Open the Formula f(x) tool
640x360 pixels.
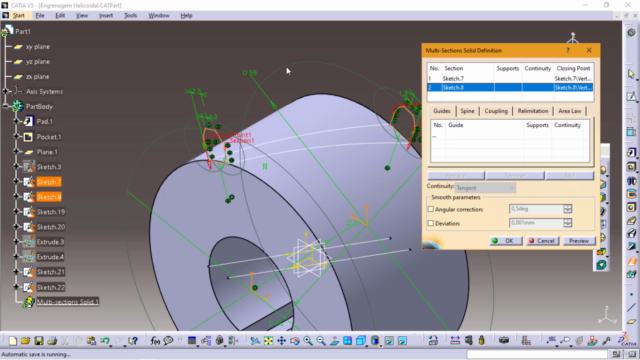pyautogui.click(x=155, y=341)
